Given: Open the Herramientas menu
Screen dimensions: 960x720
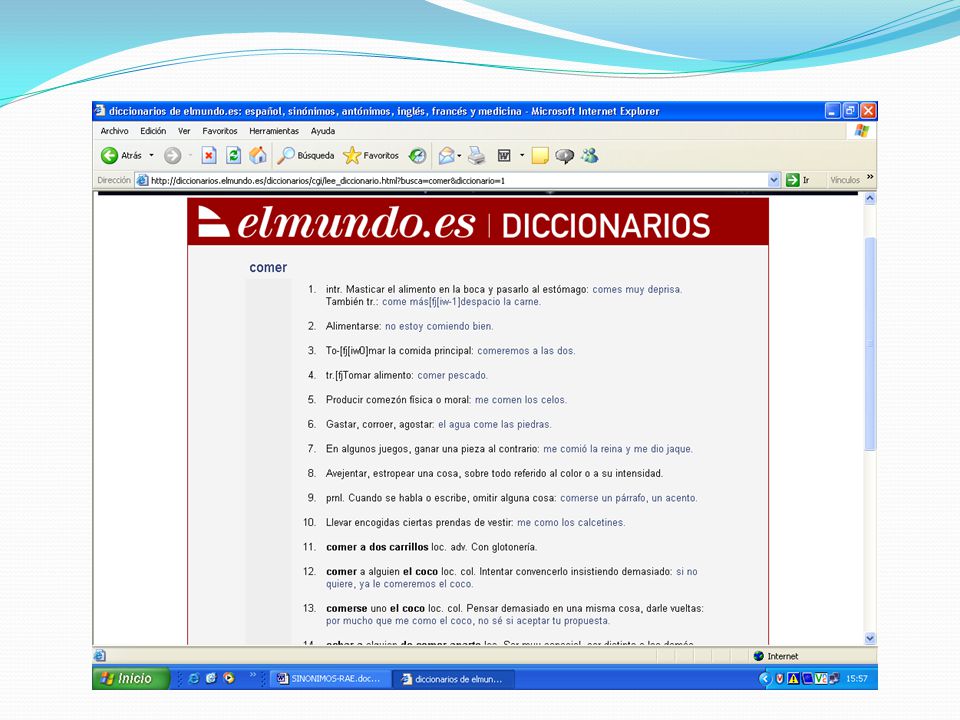Looking at the screenshot, I should (274, 131).
